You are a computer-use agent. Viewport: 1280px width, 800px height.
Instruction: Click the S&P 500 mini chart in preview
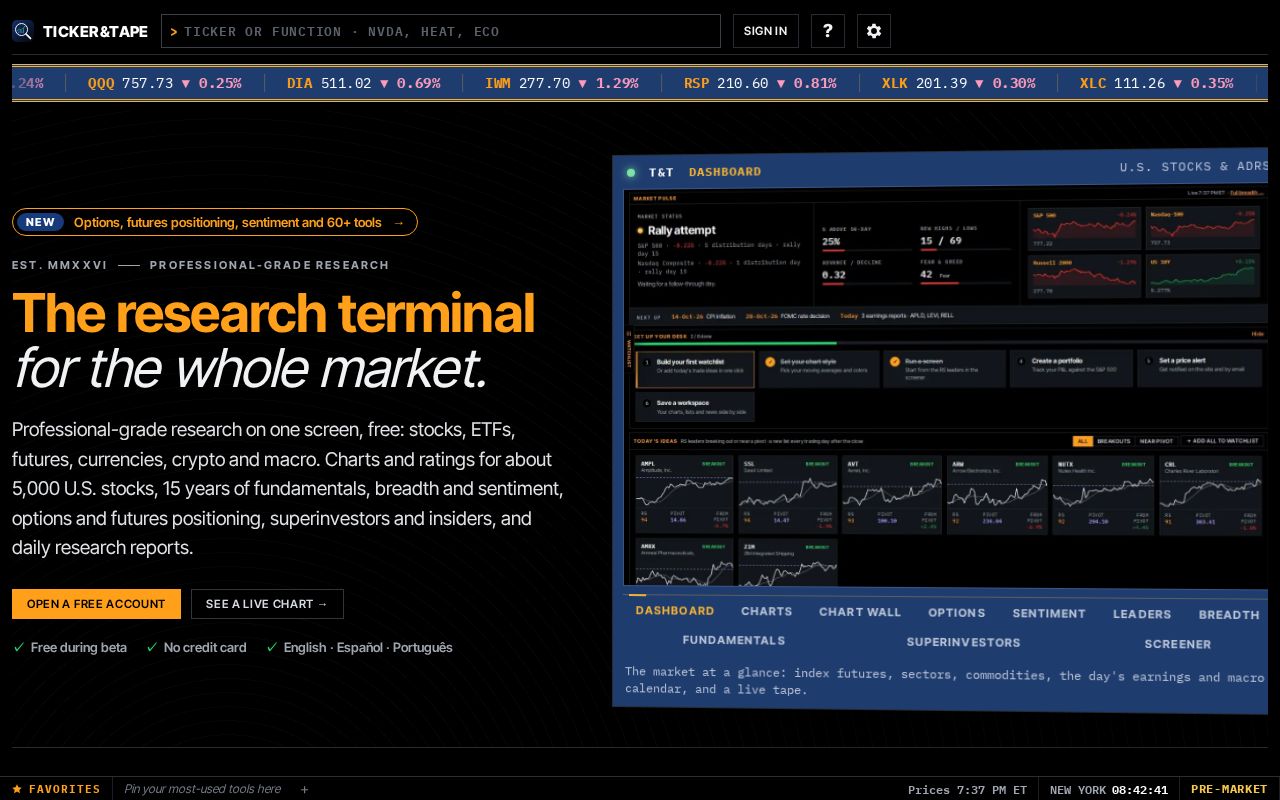(x=1085, y=228)
